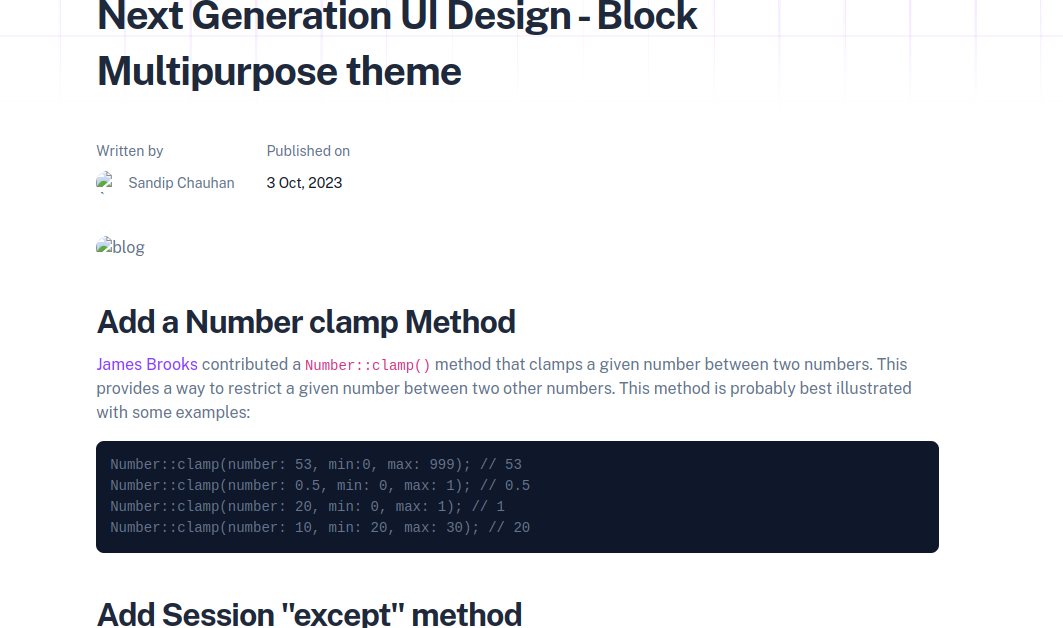Click the published date 3 Oct, 2023

click(x=304, y=183)
